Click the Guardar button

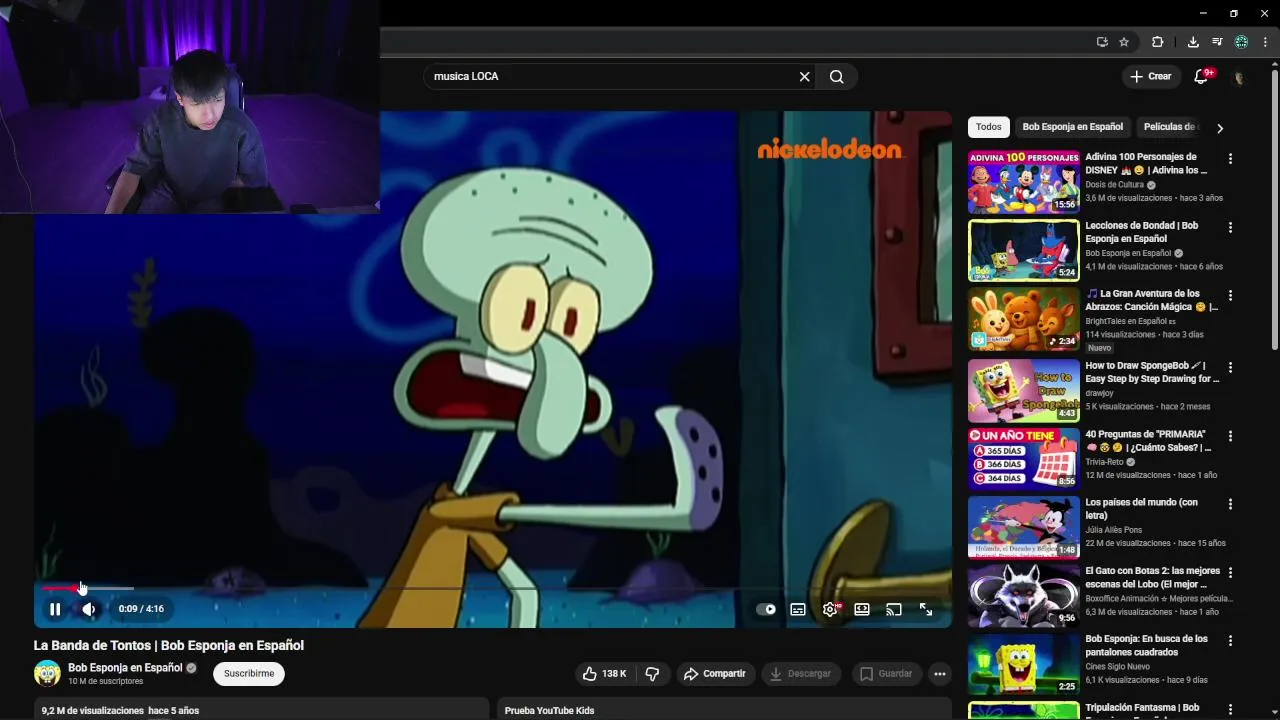(887, 674)
